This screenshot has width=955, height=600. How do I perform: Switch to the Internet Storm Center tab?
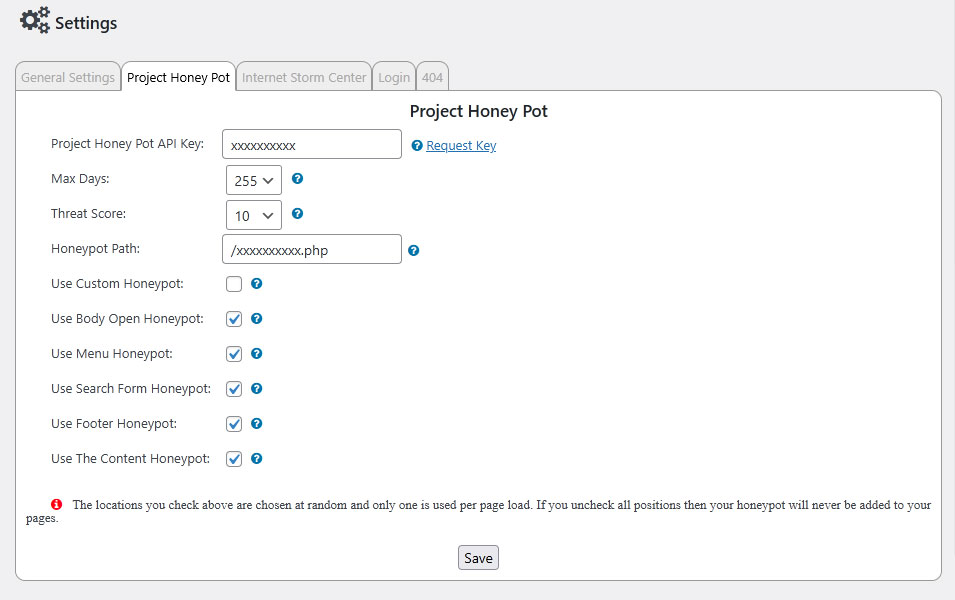coord(303,76)
